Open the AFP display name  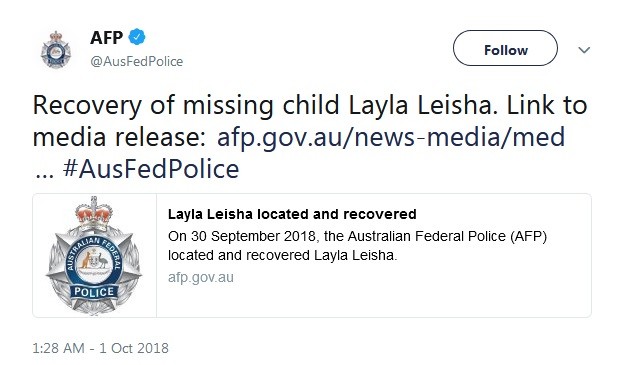[107, 38]
